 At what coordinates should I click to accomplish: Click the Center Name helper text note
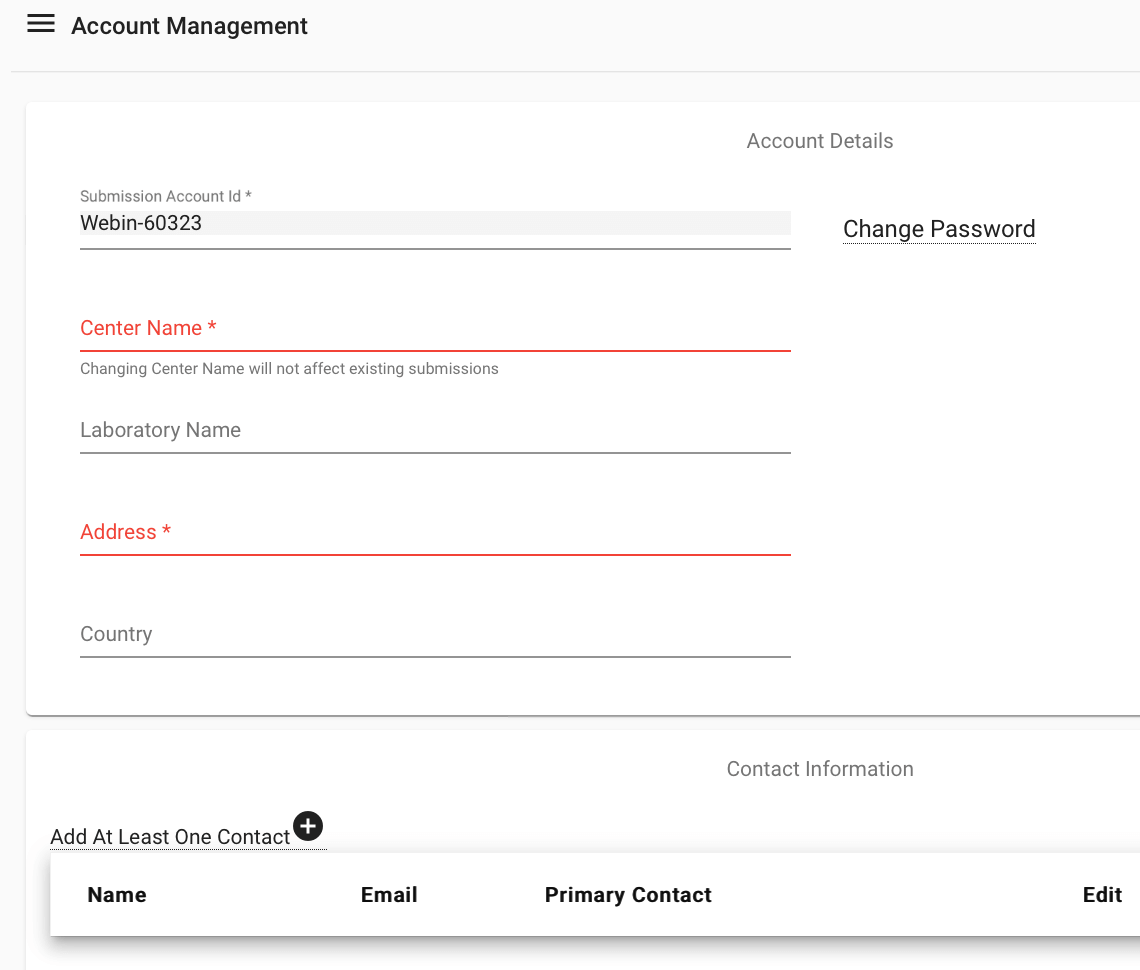pos(289,369)
